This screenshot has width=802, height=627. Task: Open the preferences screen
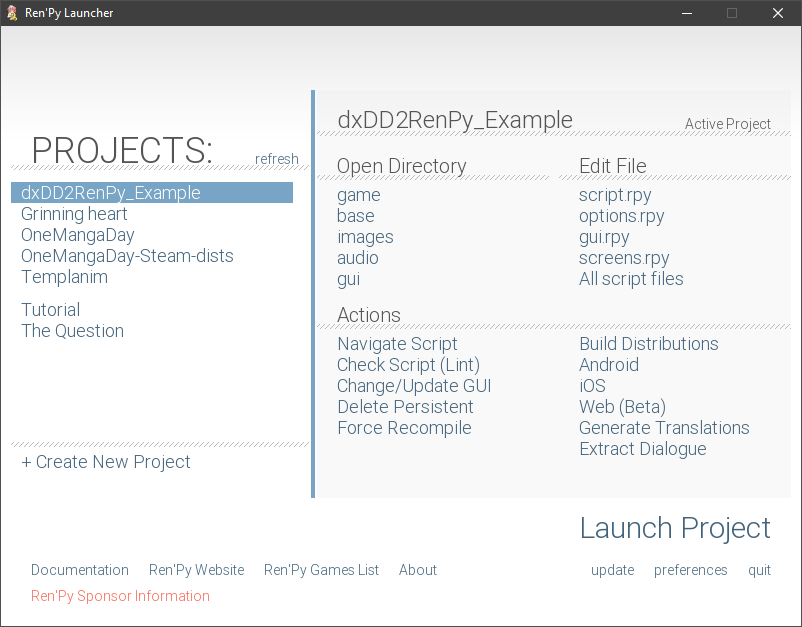click(x=690, y=570)
